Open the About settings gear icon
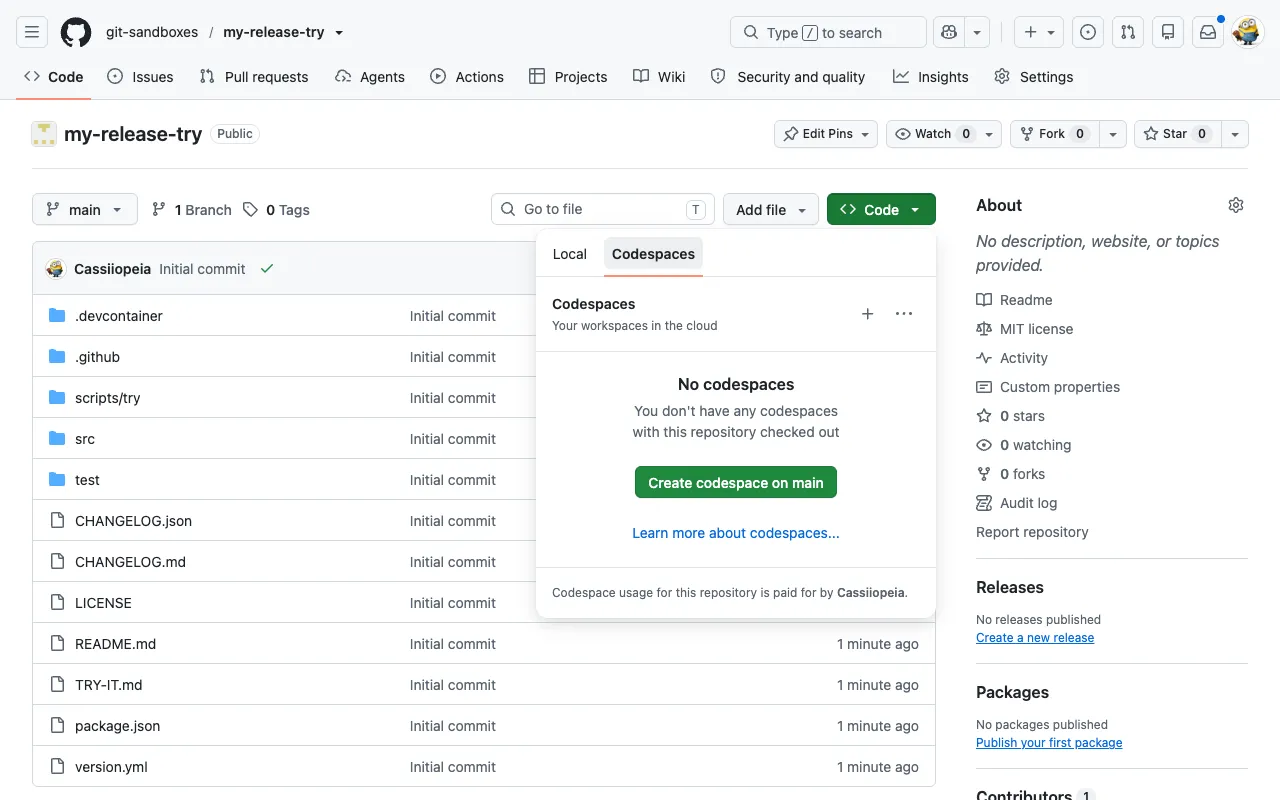Screen dimensions: 1280x800 pyautogui.click(x=1236, y=205)
